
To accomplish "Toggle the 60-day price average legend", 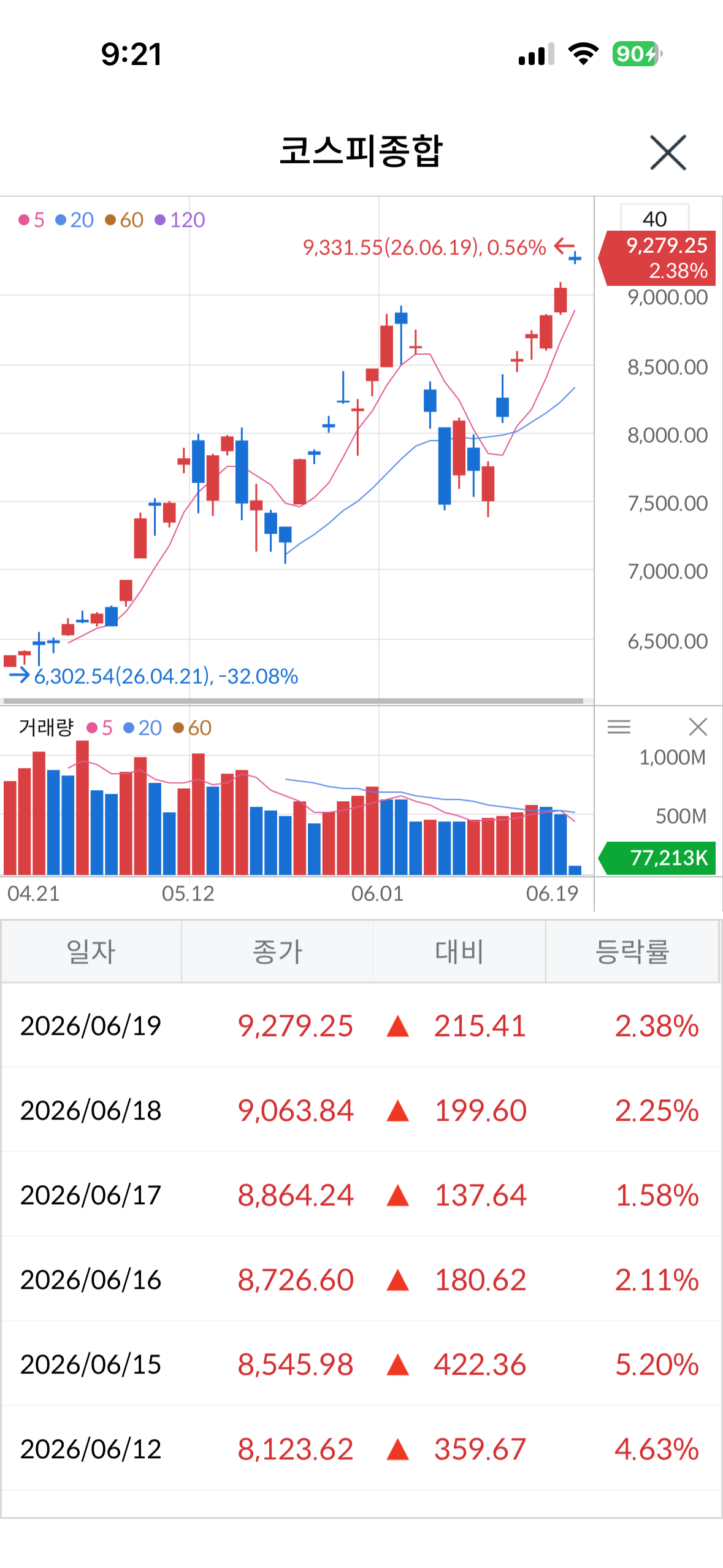I will click(124, 220).
